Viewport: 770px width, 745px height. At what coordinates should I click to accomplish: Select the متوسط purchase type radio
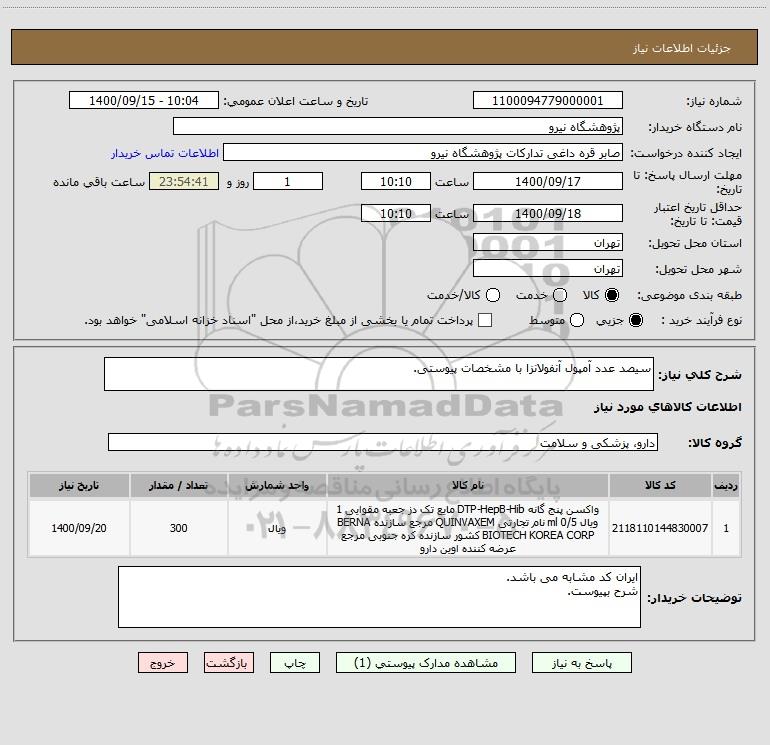[x=577, y=320]
